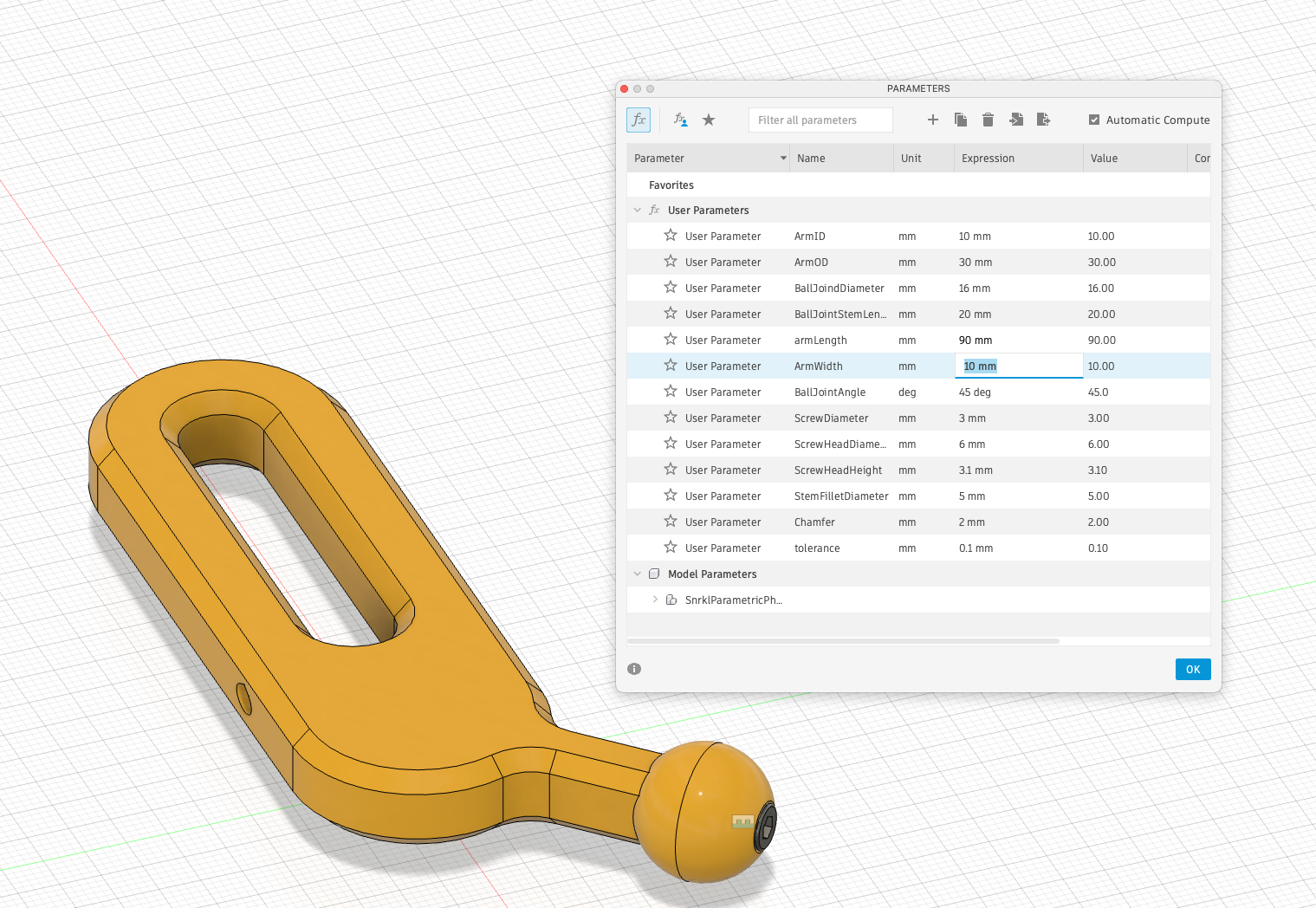1316x908 pixels.
Task: Select the Model Parameters group label
Action: click(712, 574)
